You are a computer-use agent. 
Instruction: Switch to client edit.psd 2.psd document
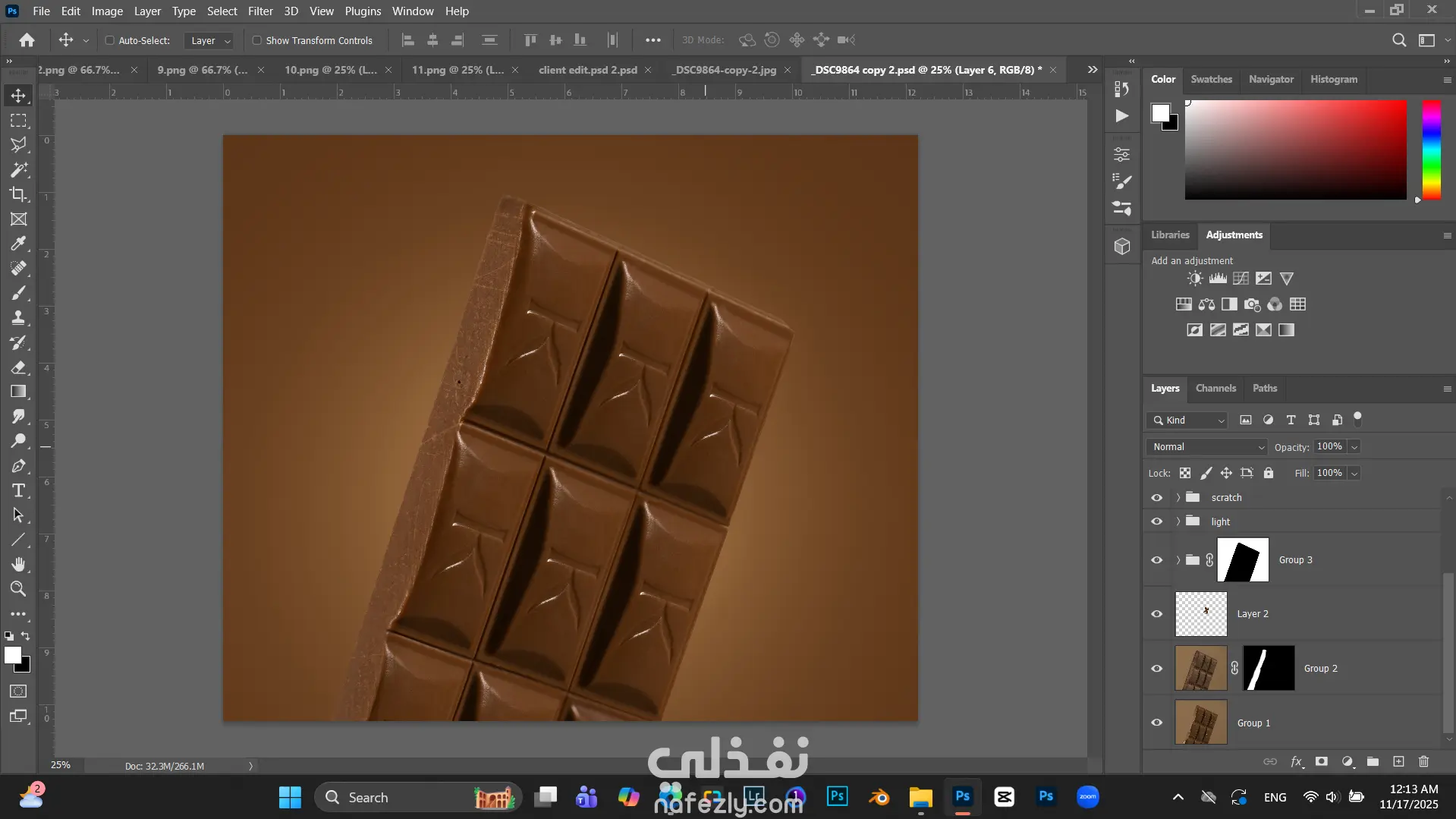(x=587, y=70)
